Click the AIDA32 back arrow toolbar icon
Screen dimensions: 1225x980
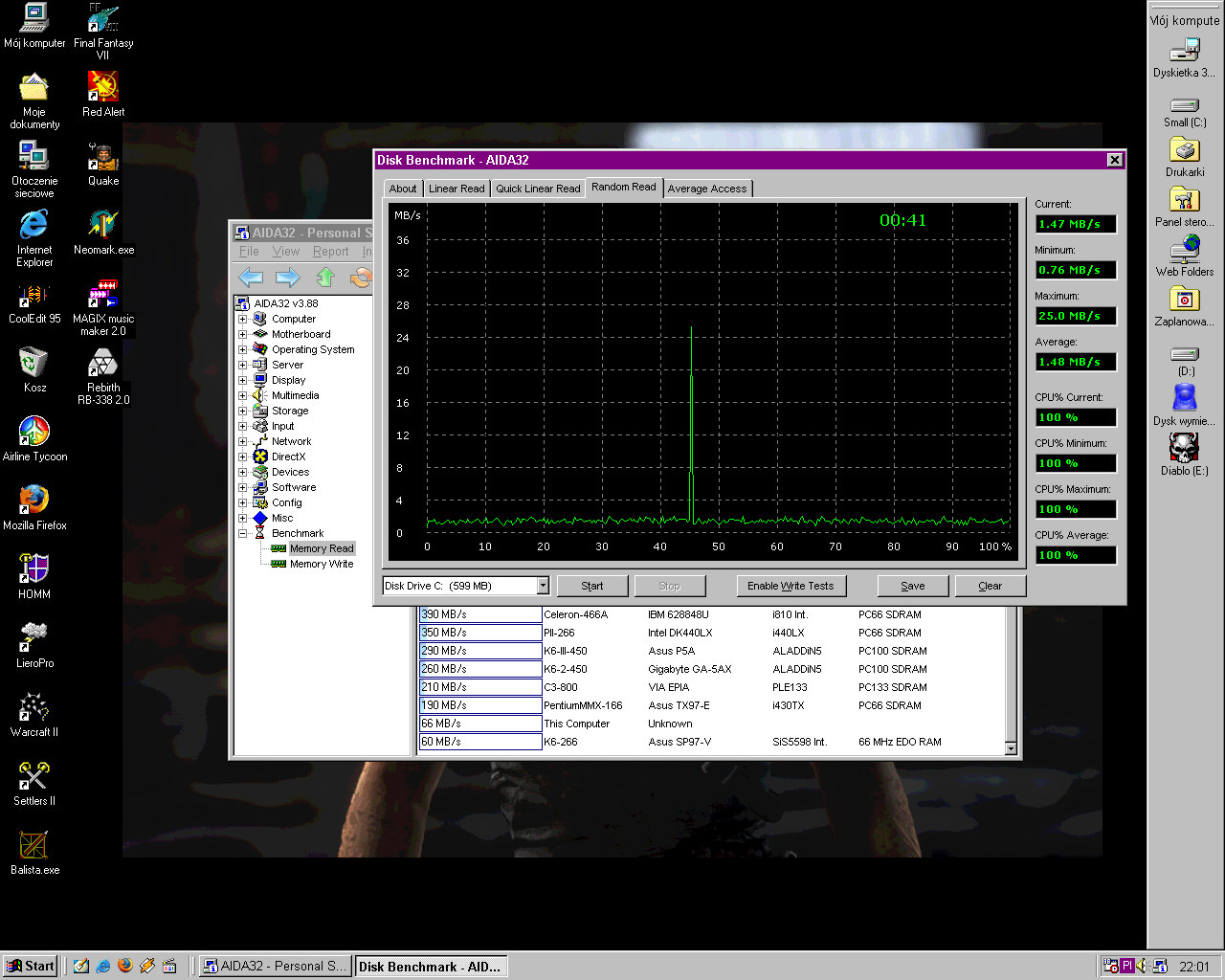pyautogui.click(x=251, y=278)
